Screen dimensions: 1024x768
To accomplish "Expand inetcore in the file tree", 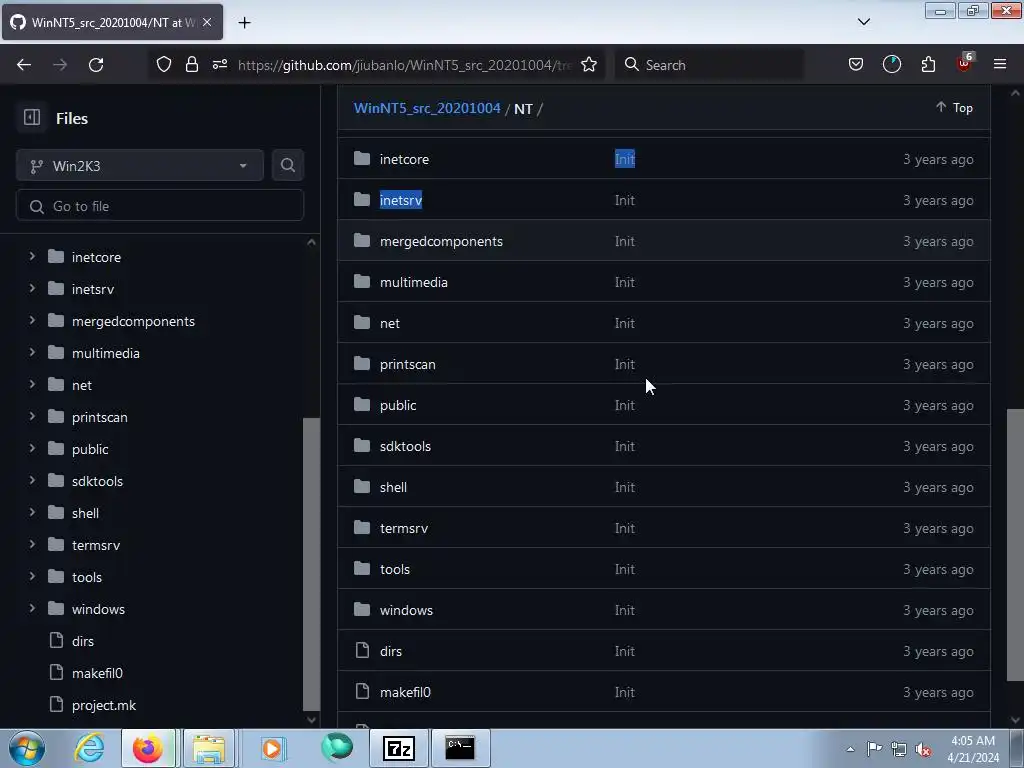I will pos(32,256).
